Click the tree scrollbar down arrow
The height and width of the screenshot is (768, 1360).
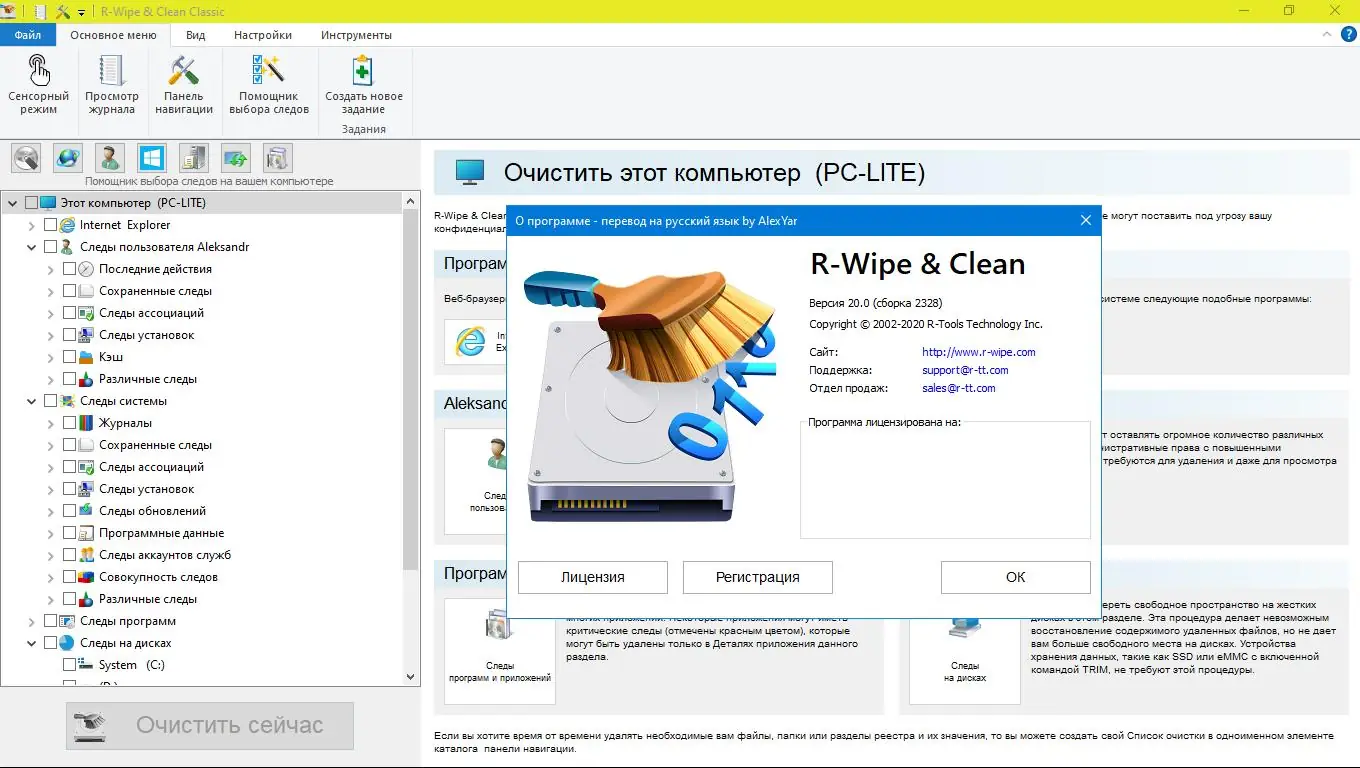point(411,677)
